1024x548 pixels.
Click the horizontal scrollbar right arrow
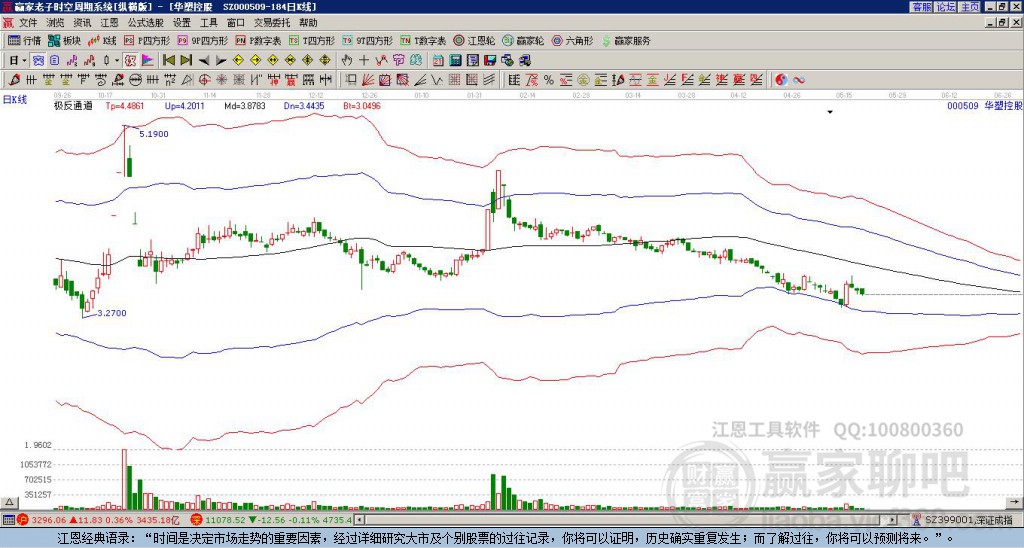pos(892,520)
